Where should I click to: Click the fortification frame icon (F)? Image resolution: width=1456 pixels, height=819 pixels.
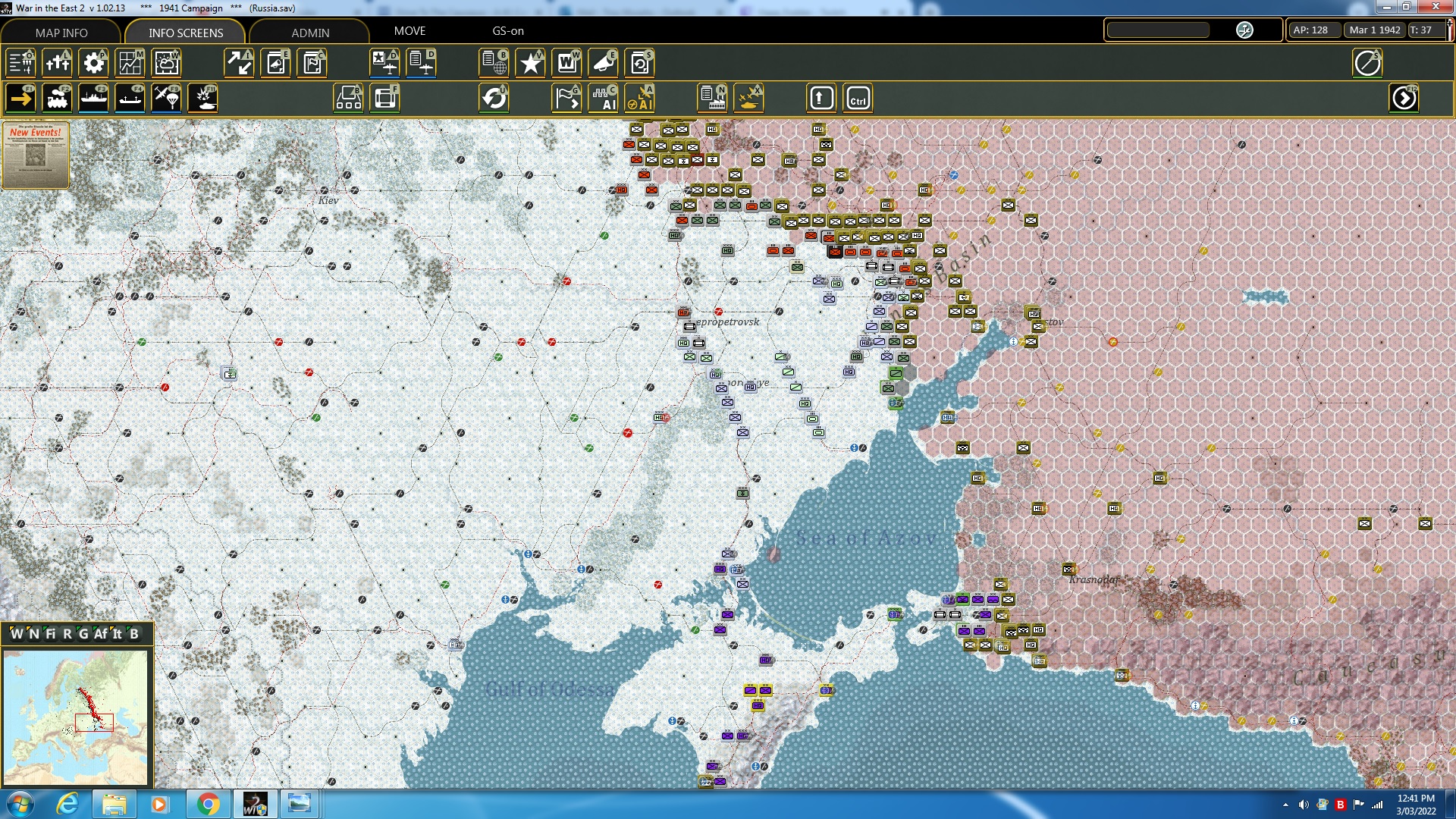pos(384,99)
